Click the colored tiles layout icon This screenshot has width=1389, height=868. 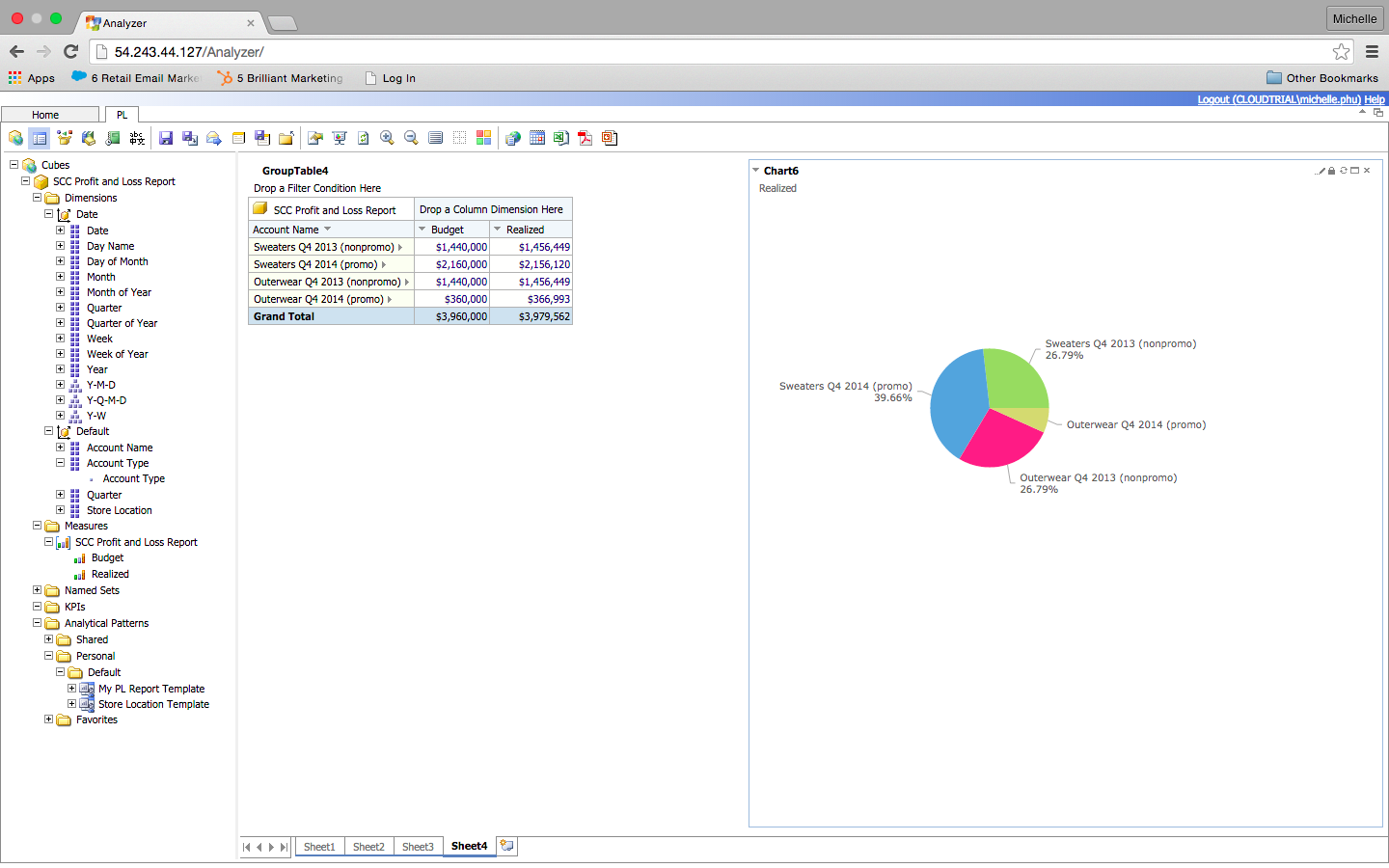click(x=483, y=138)
